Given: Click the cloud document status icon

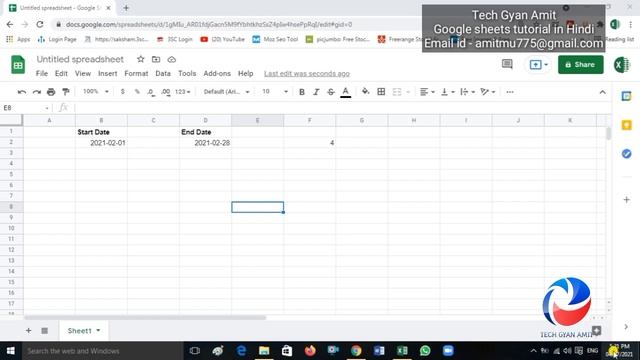Looking at the screenshot, I should (171, 60).
